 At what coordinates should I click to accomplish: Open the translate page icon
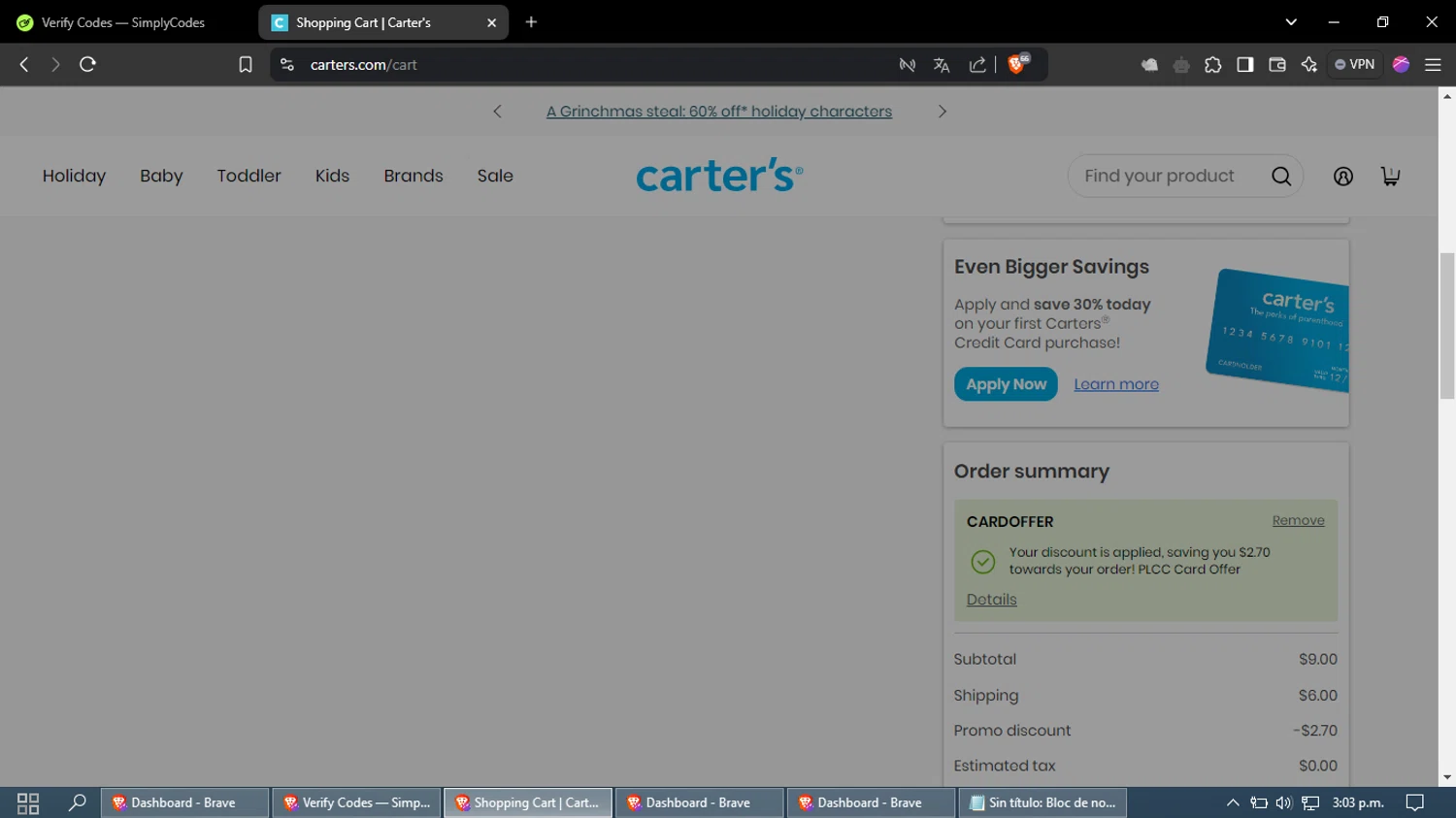(x=942, y=65)
